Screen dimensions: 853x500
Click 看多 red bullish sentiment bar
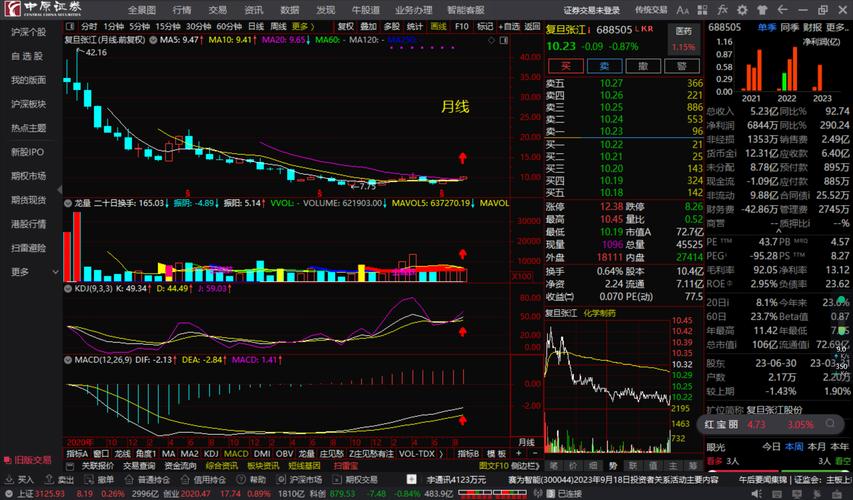pyautogui.click(x=743, y=471)
